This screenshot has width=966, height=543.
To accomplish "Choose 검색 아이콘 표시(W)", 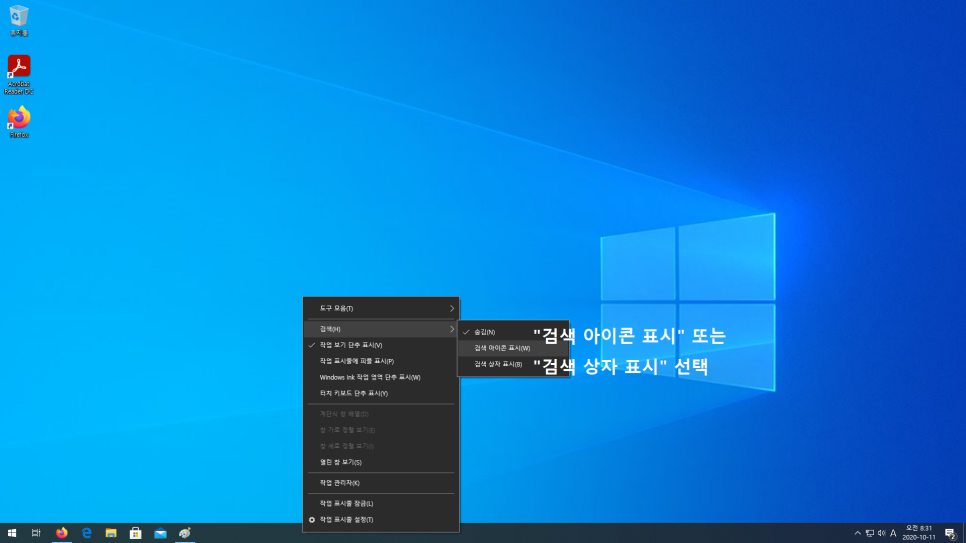I will pos(513,348).
